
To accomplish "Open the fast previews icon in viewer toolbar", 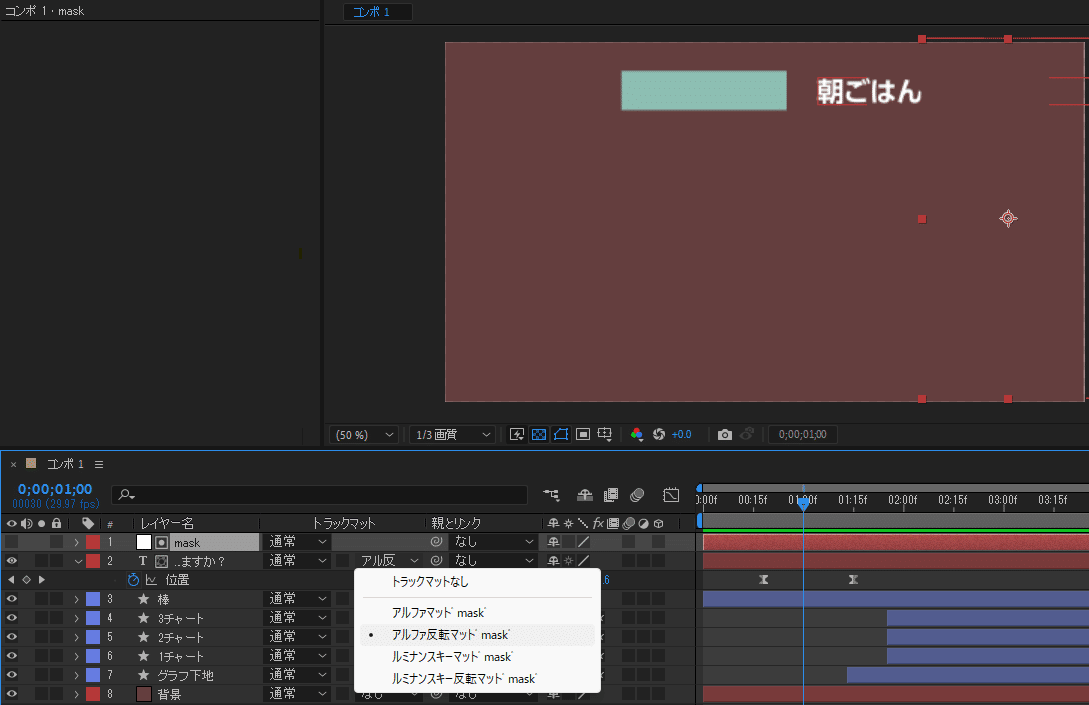I will click(517, 434).
